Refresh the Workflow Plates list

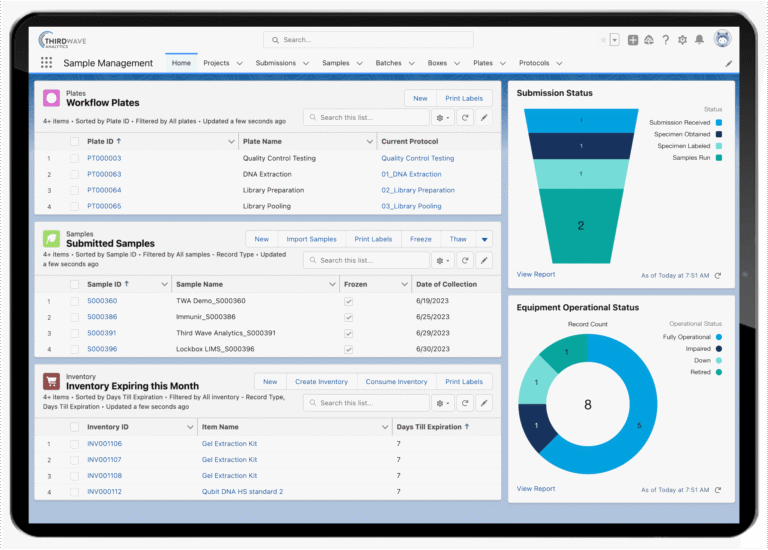pos(465,118)
